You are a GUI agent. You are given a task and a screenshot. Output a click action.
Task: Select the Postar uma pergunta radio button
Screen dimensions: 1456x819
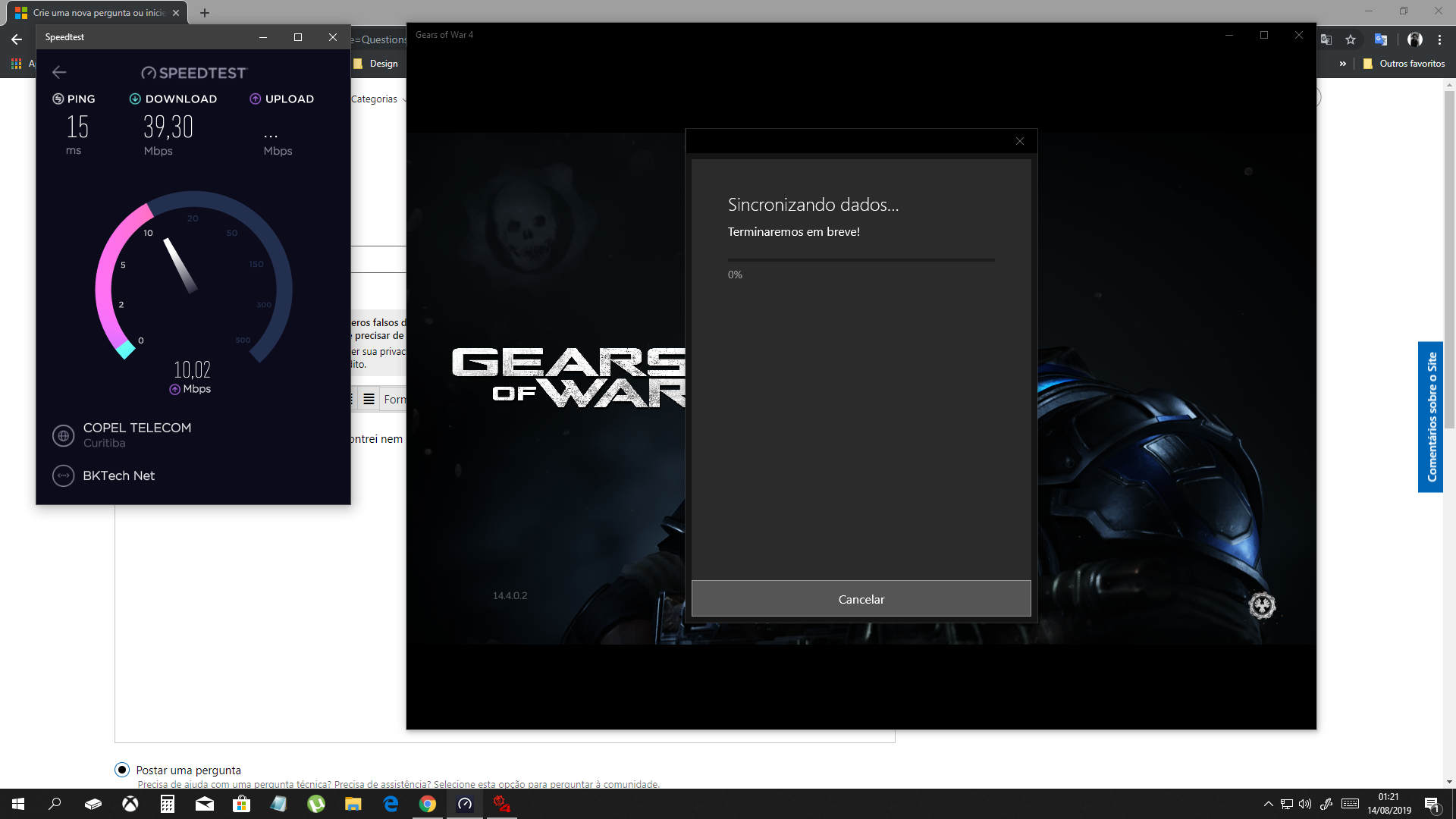122,770
